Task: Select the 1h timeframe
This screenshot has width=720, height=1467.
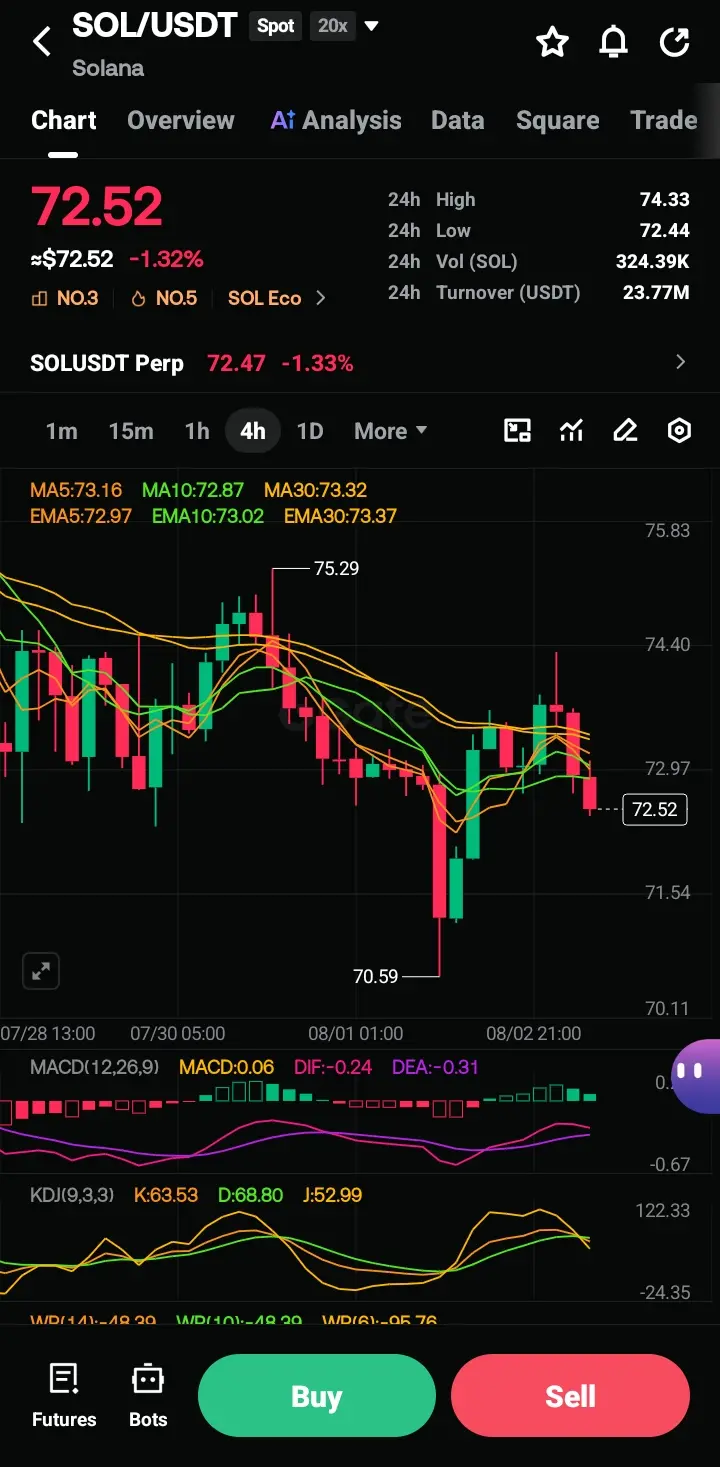Action: tap(197, 431)
